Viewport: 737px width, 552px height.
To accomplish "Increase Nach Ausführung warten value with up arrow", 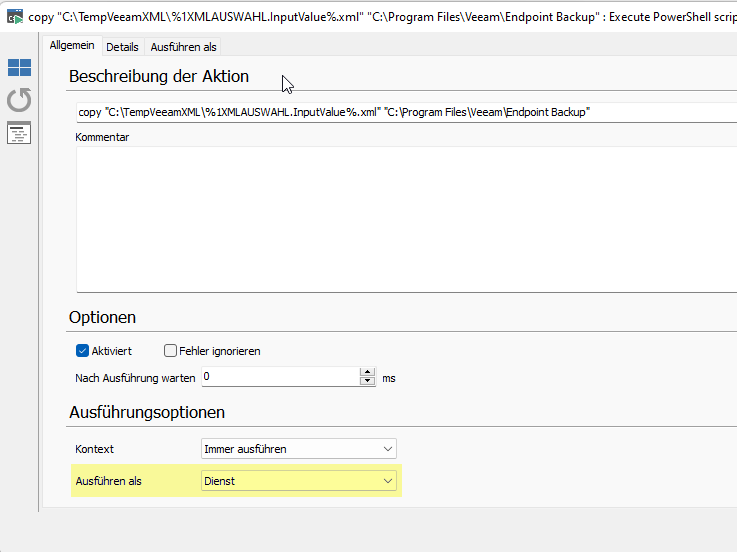I will [x=367, y=372].
